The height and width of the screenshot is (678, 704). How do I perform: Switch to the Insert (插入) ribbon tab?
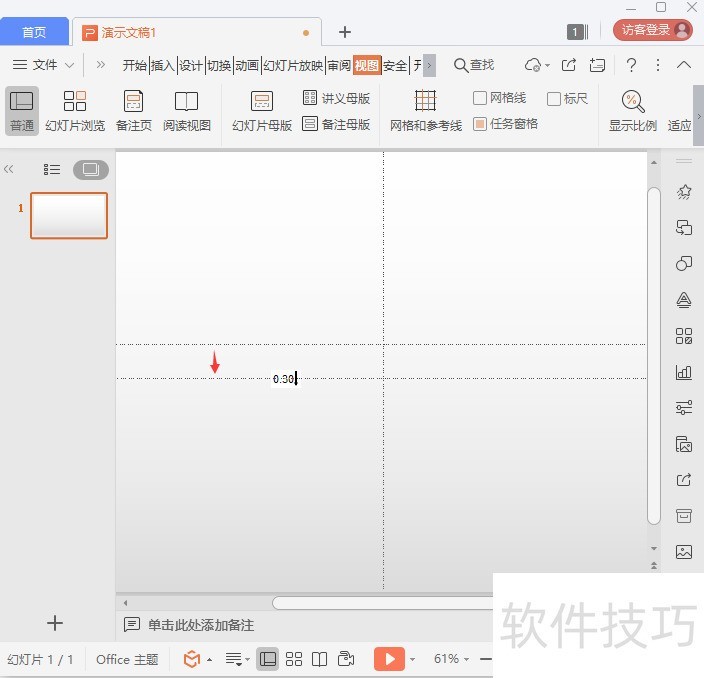click(x=162, y=66)
